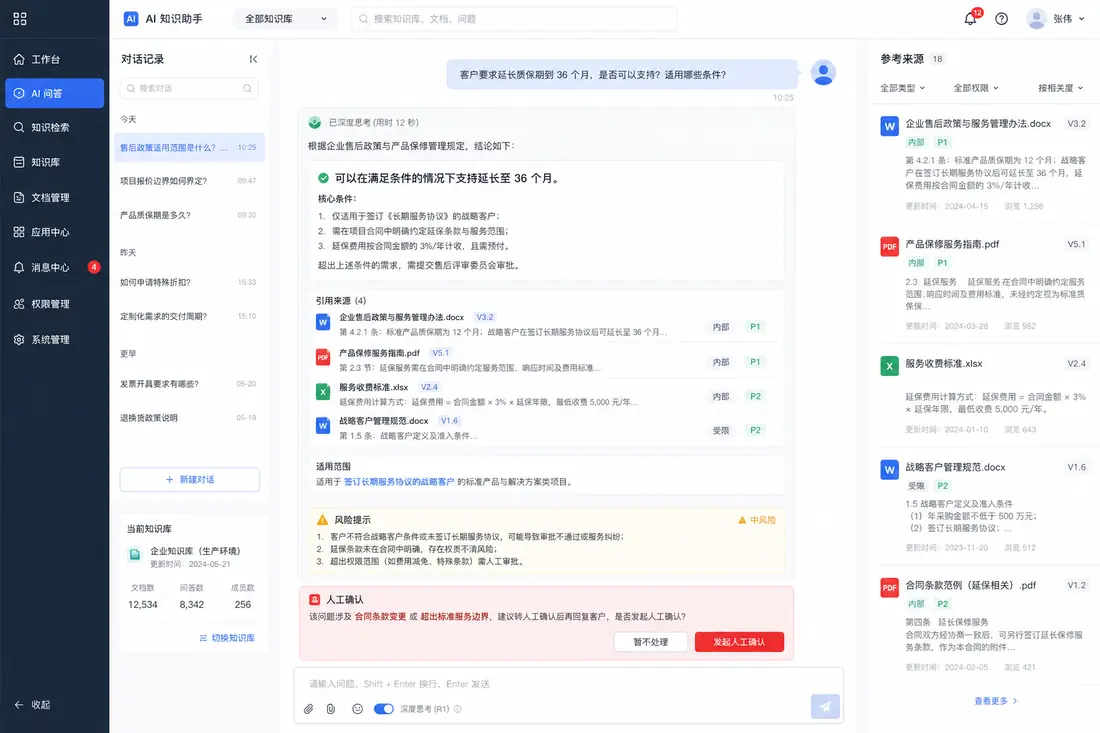Open 消息中心 in sidebar

point(55,267)
